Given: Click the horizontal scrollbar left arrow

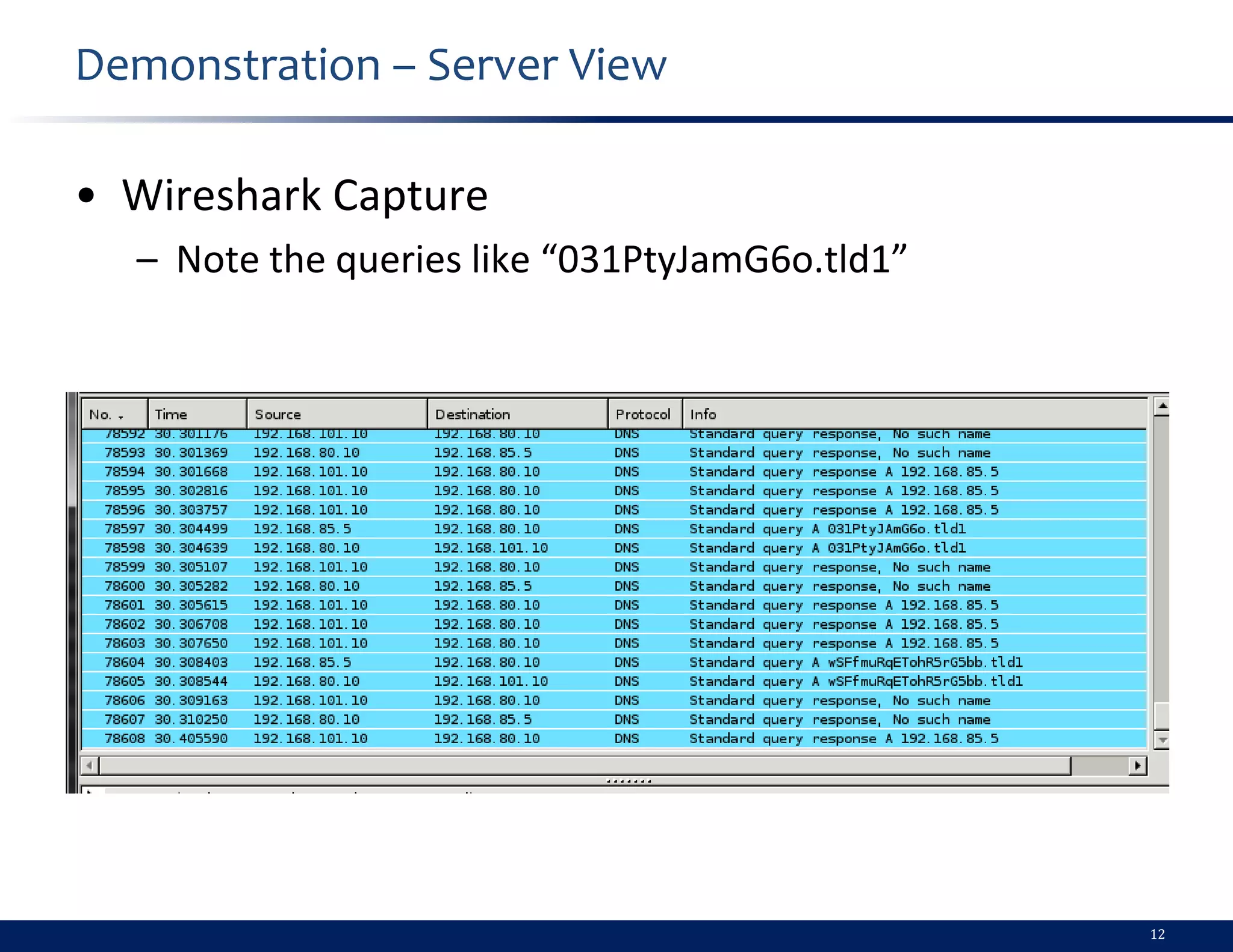Looking at the screenshot, I should pos(90,765).
